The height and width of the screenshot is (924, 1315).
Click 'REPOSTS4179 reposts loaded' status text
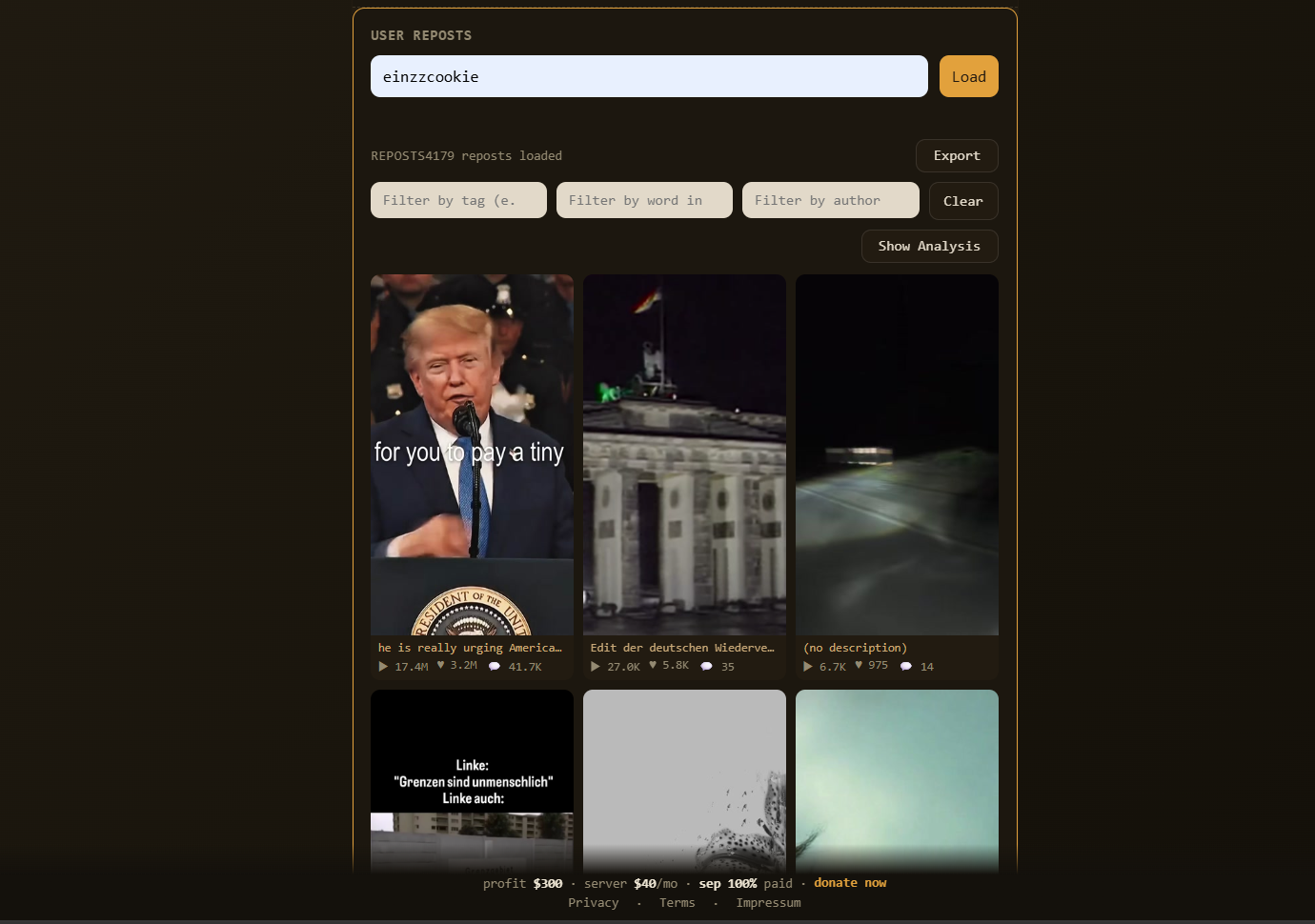466,155
